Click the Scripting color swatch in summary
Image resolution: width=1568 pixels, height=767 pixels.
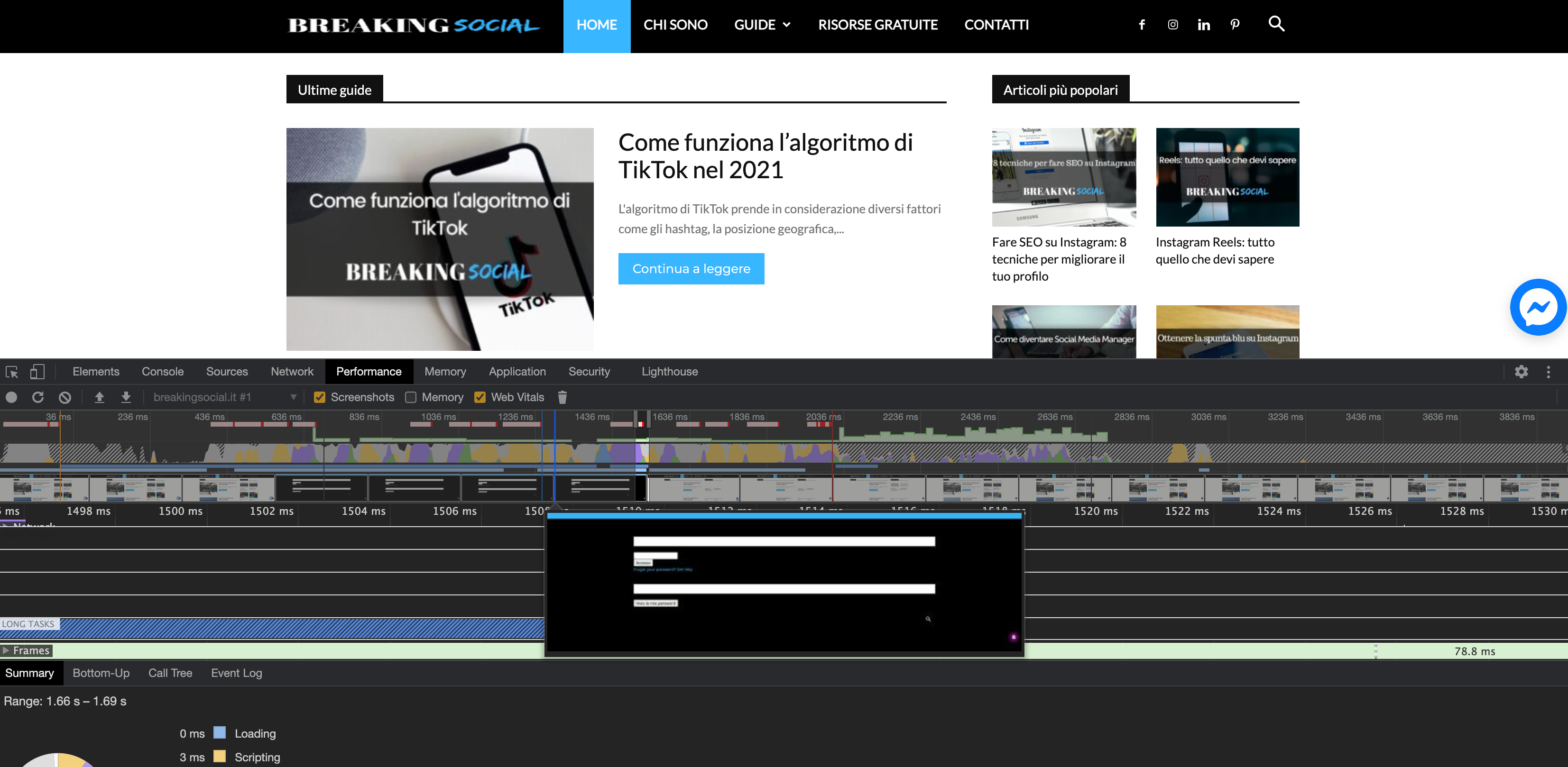click(220, 756)
